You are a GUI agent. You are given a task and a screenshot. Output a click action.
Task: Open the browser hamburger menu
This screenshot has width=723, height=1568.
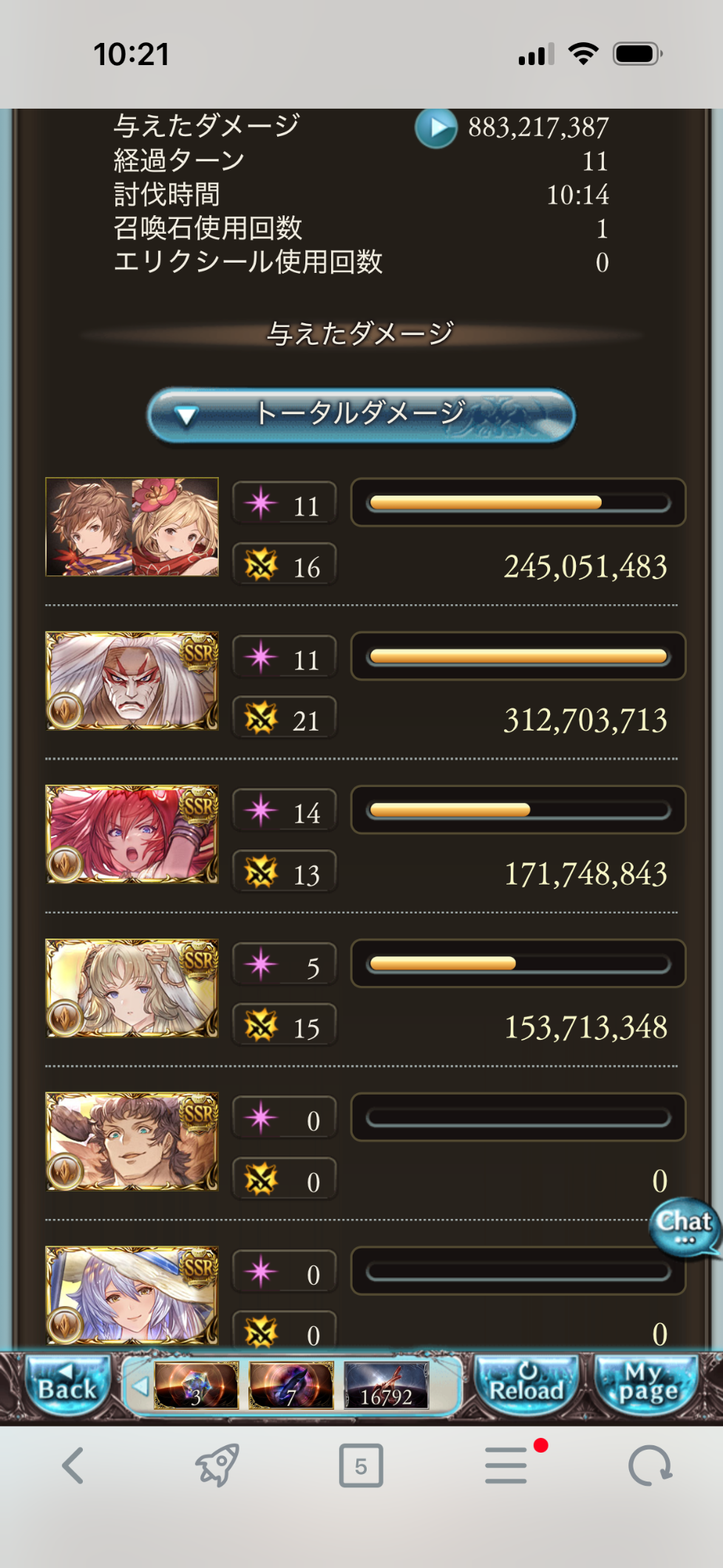pyautogui.click(x=507, y=1465)
